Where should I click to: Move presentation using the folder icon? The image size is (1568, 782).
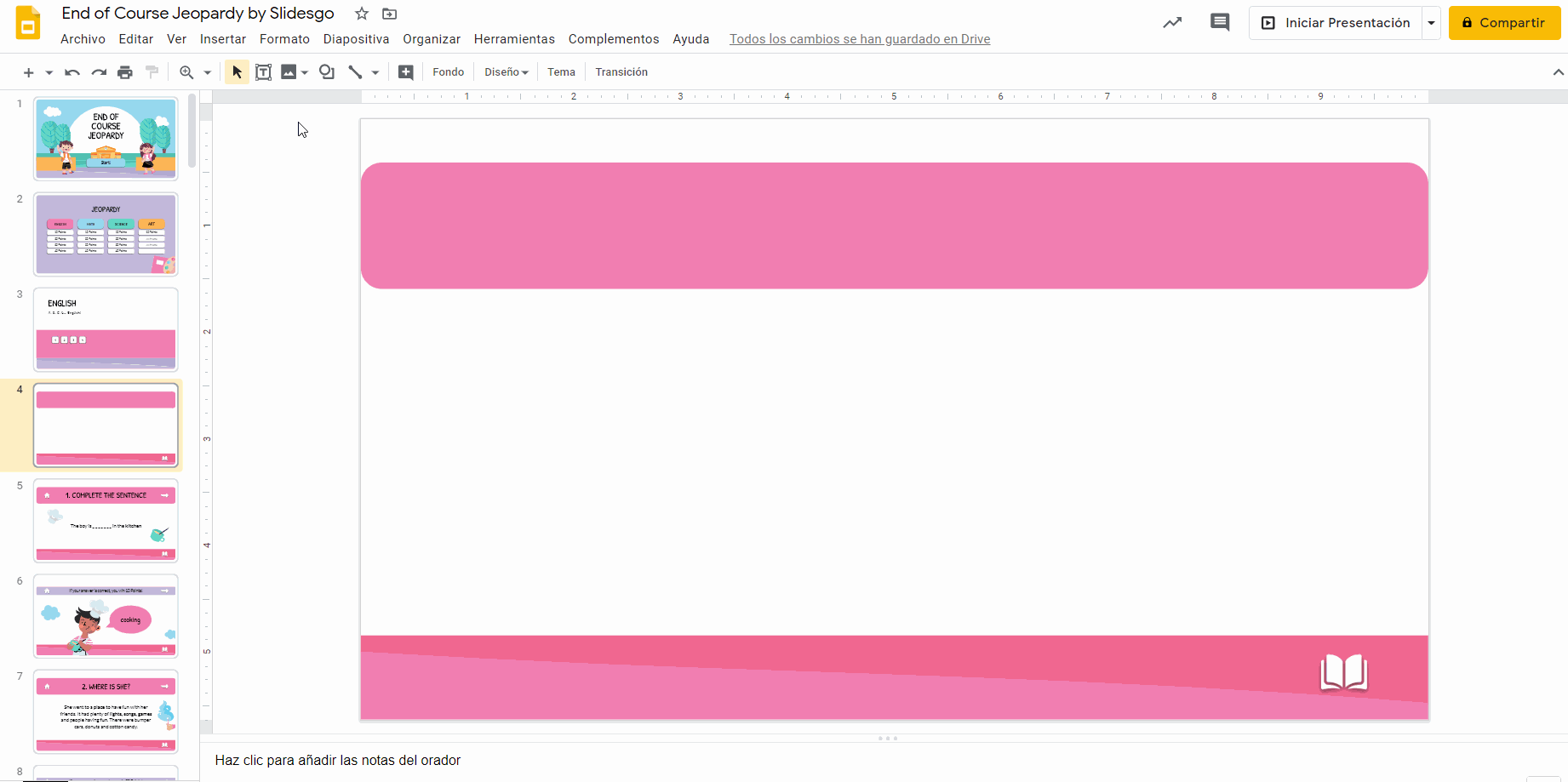[389, 14]
